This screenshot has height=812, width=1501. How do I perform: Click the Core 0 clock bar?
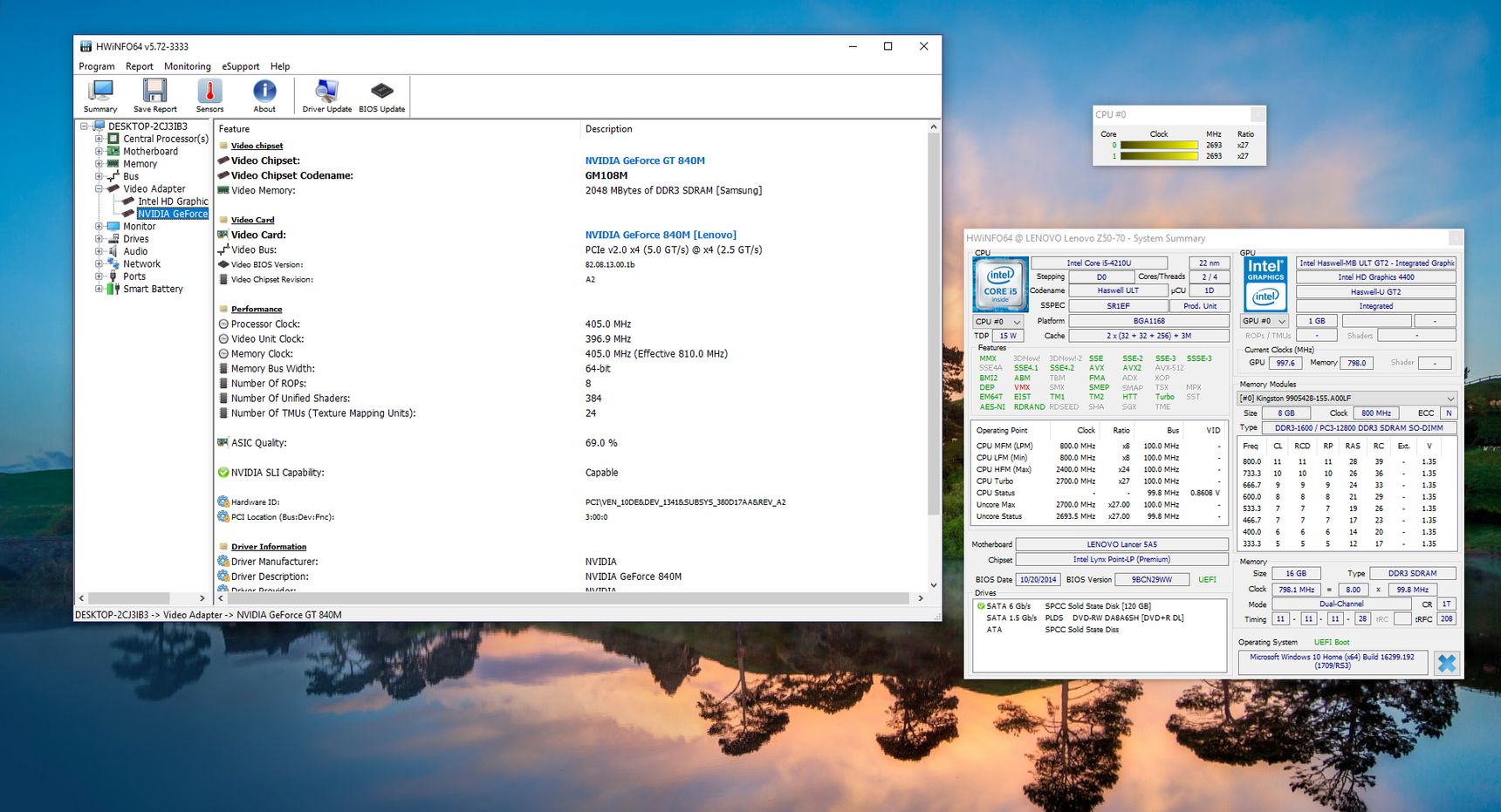click(1159, 146)
